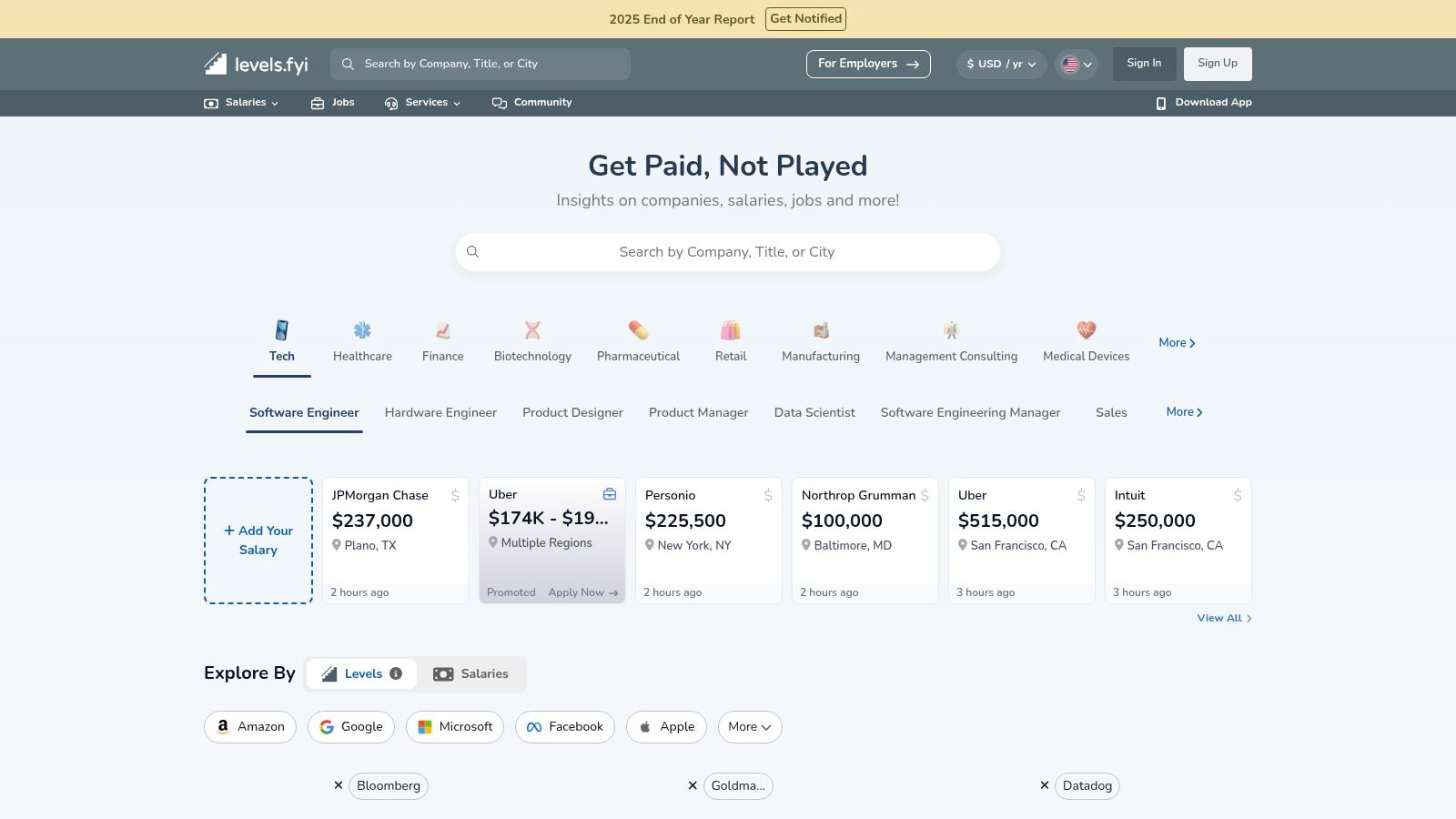
Task: Switch to the Product Manager tab
Action: click(x=698, y=413)
